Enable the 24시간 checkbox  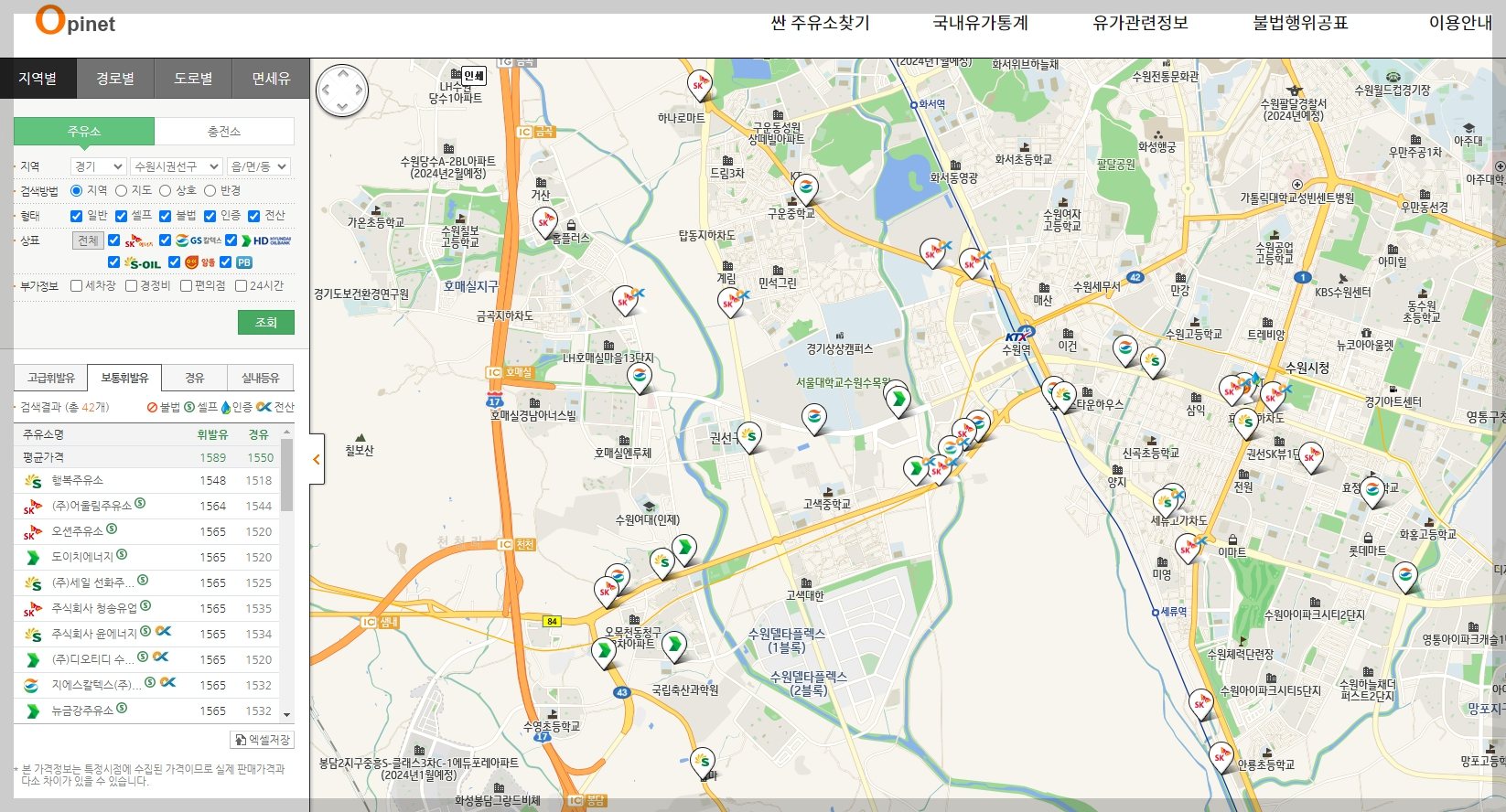pyautogui.click(x=242, y=285)
